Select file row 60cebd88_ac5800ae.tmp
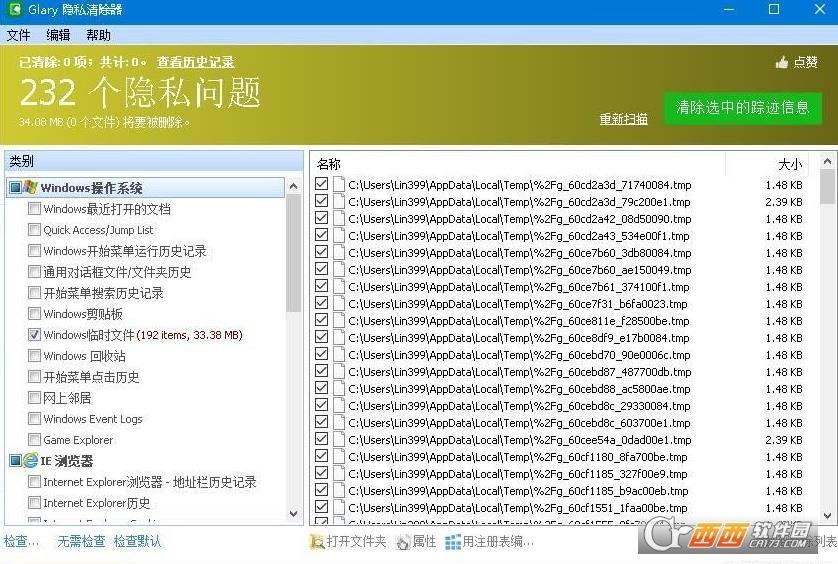838x564 pixels. [x=558, y=389]
